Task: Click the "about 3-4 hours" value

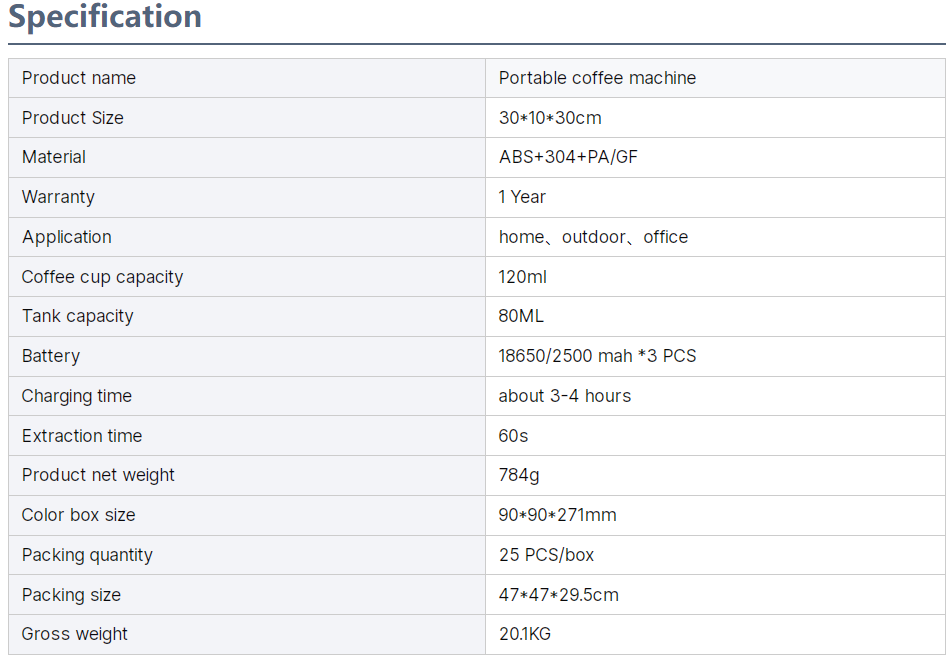Action: [x=565, y=396]
